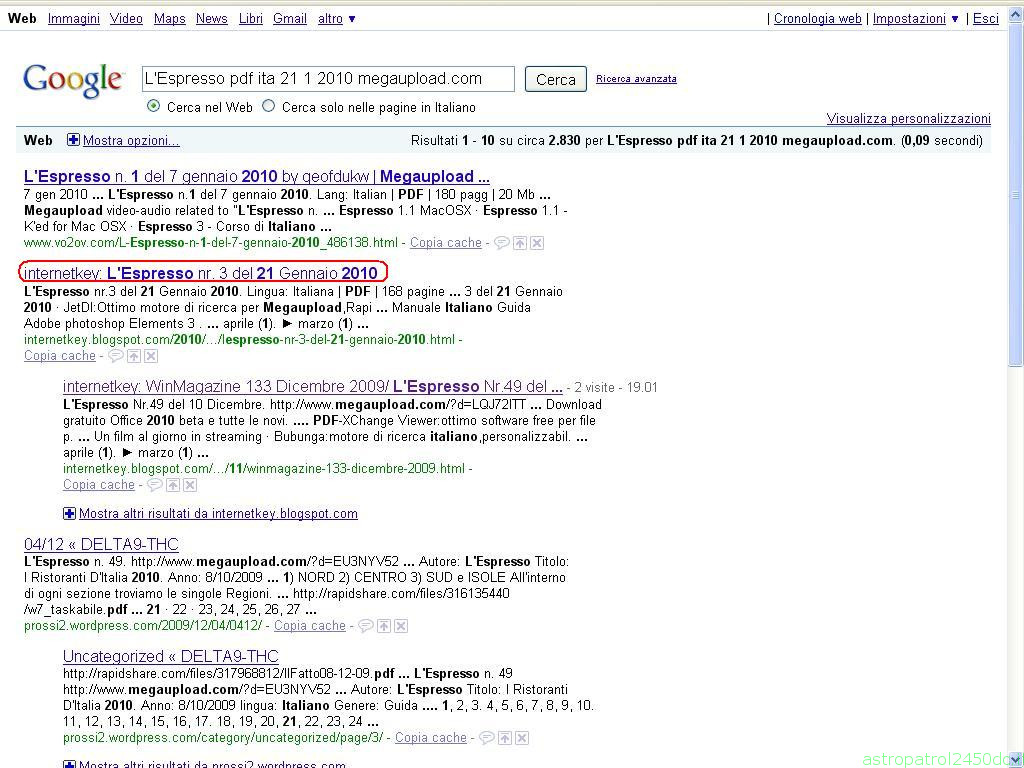Open the 'altro' dropdown menu
Image resolution: width=1024 pixels, height=768 pixels.
(336, 19)
